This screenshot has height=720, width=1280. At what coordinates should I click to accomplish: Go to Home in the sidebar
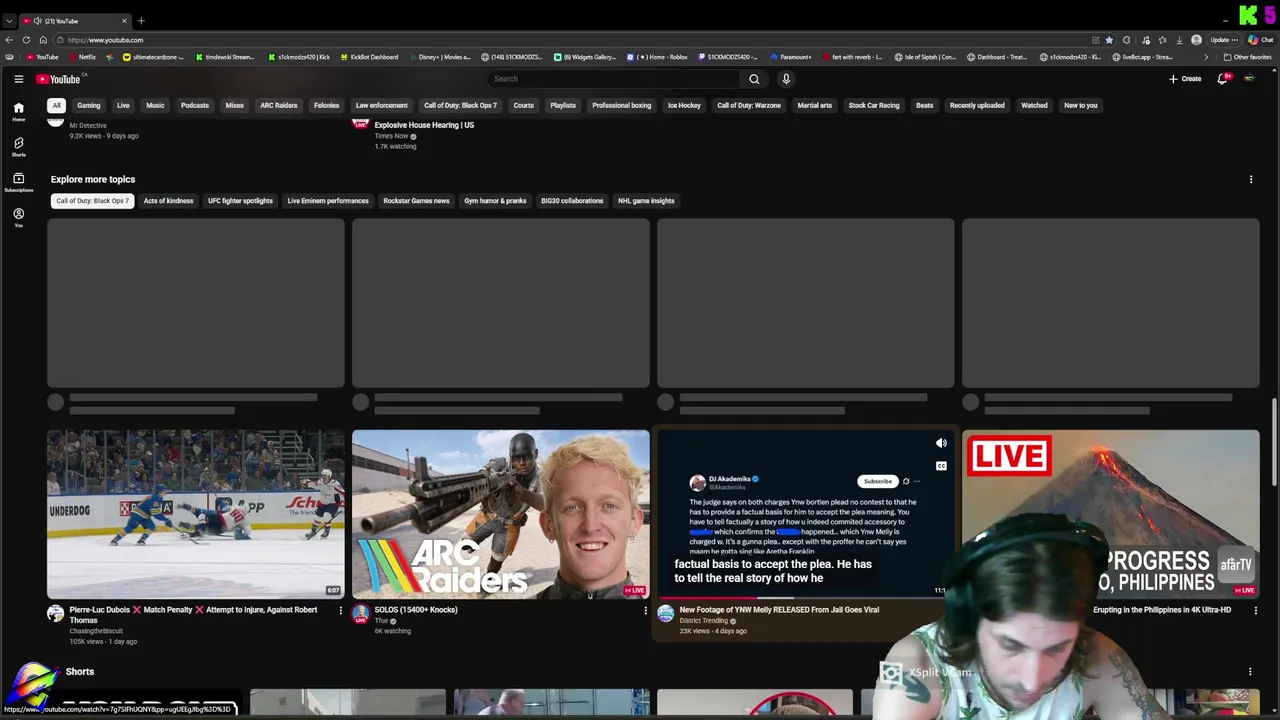pos(18,111)
